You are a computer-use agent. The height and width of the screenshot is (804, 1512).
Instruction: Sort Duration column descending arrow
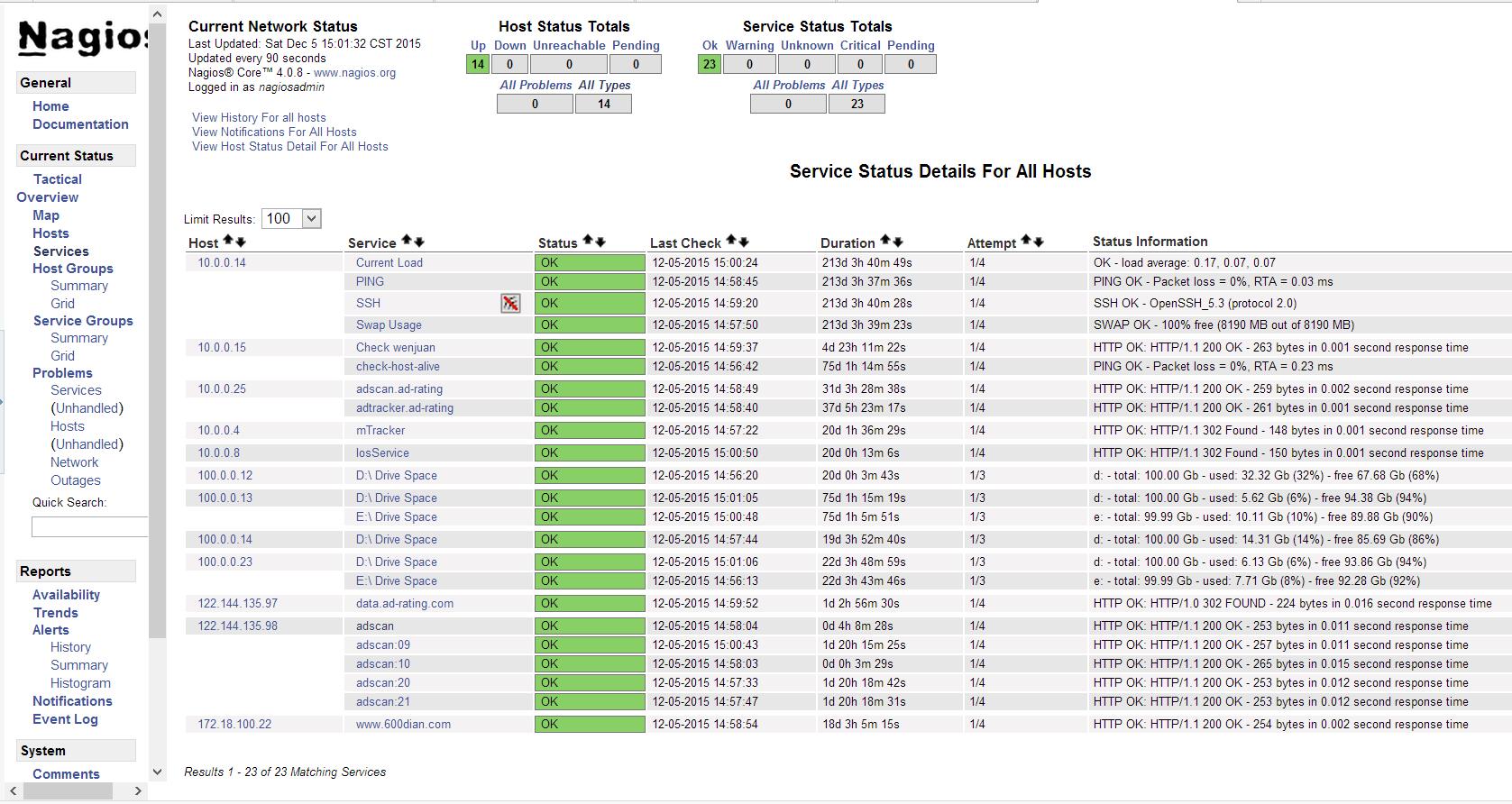coord(898,241)
